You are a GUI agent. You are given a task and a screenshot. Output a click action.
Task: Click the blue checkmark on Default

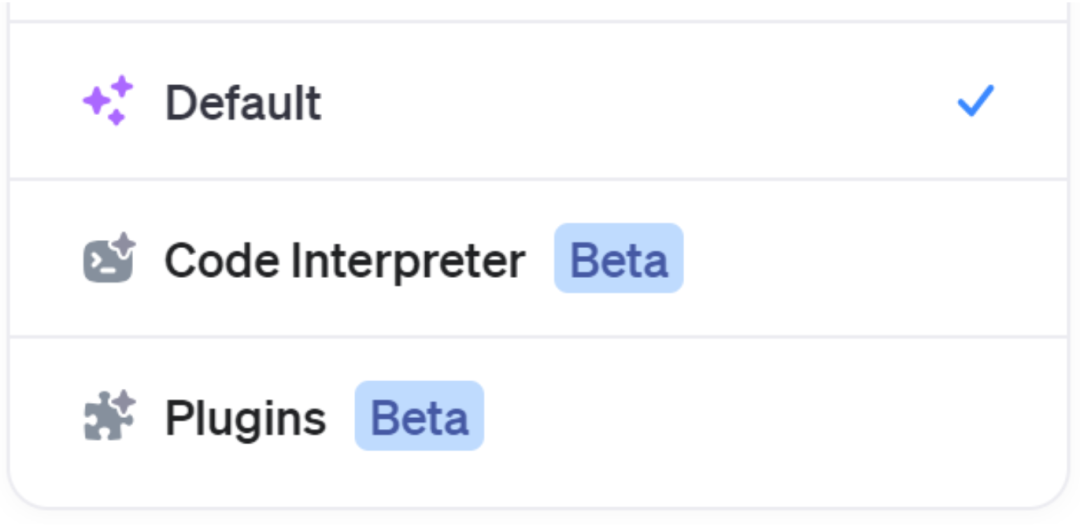pyautogui.click(x=975, y=101)
